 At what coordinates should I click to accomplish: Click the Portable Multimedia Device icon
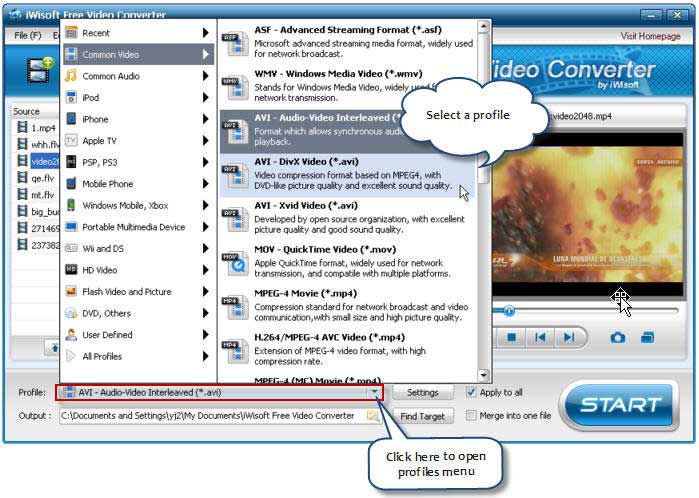click(x=71, y=226)
